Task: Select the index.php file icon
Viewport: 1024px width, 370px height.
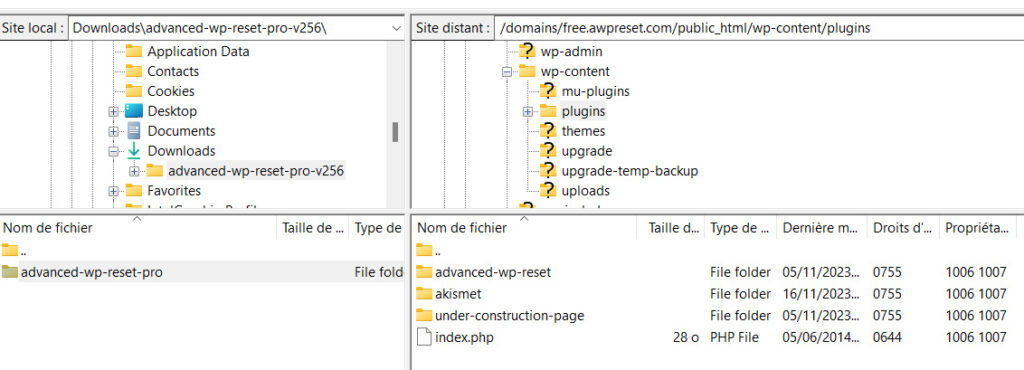Action: tap(424, 337)
